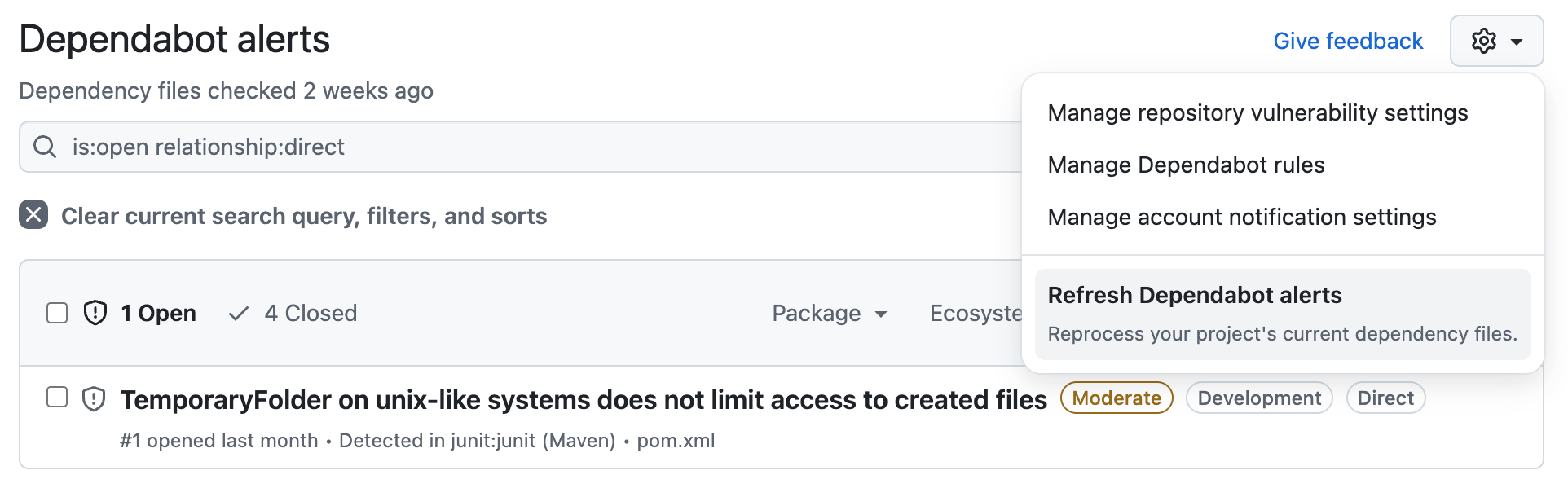Click the X clear filters icon

coord(33,215)
